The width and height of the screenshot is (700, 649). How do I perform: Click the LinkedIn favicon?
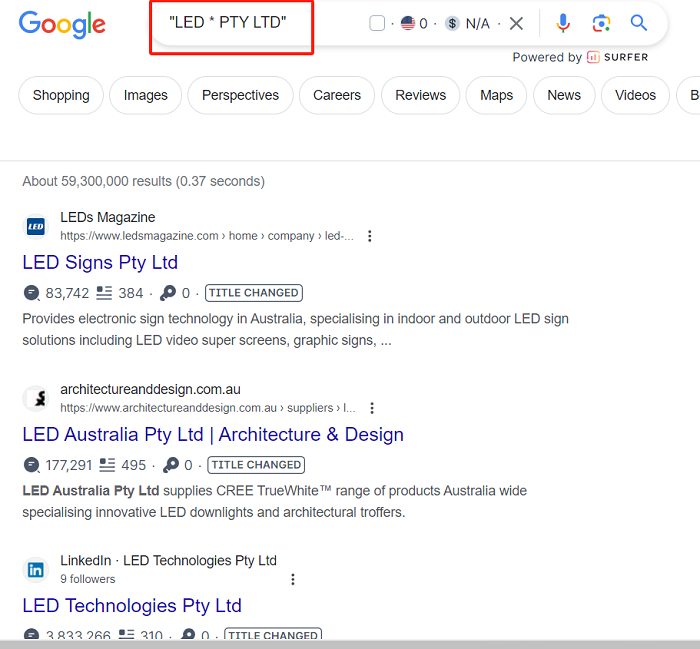(36, 570)
